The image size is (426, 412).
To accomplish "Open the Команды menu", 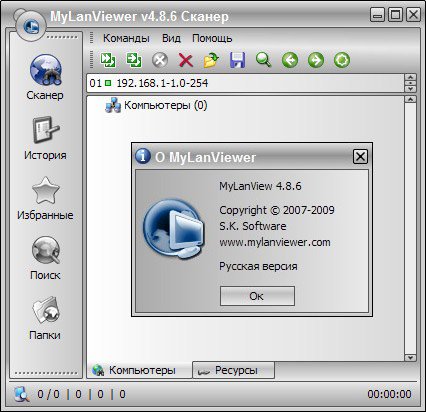I will point(126,38).
